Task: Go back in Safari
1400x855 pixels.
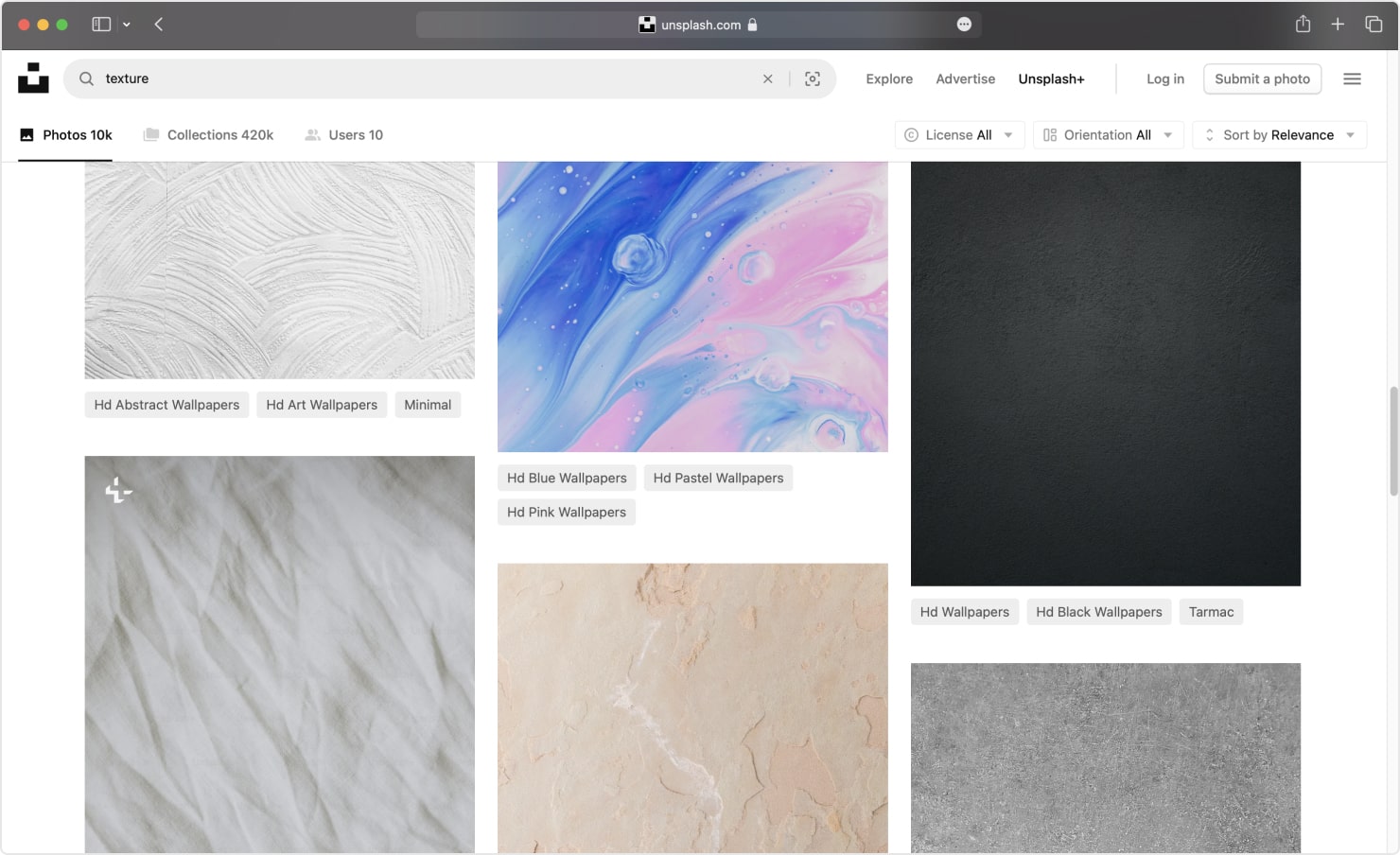Action: click(159, 25)
